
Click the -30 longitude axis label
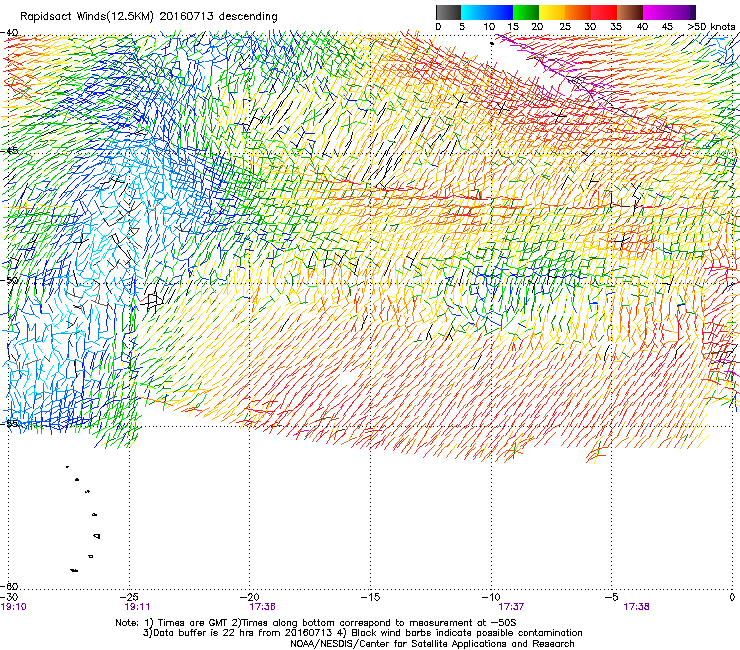click(9, 598)
